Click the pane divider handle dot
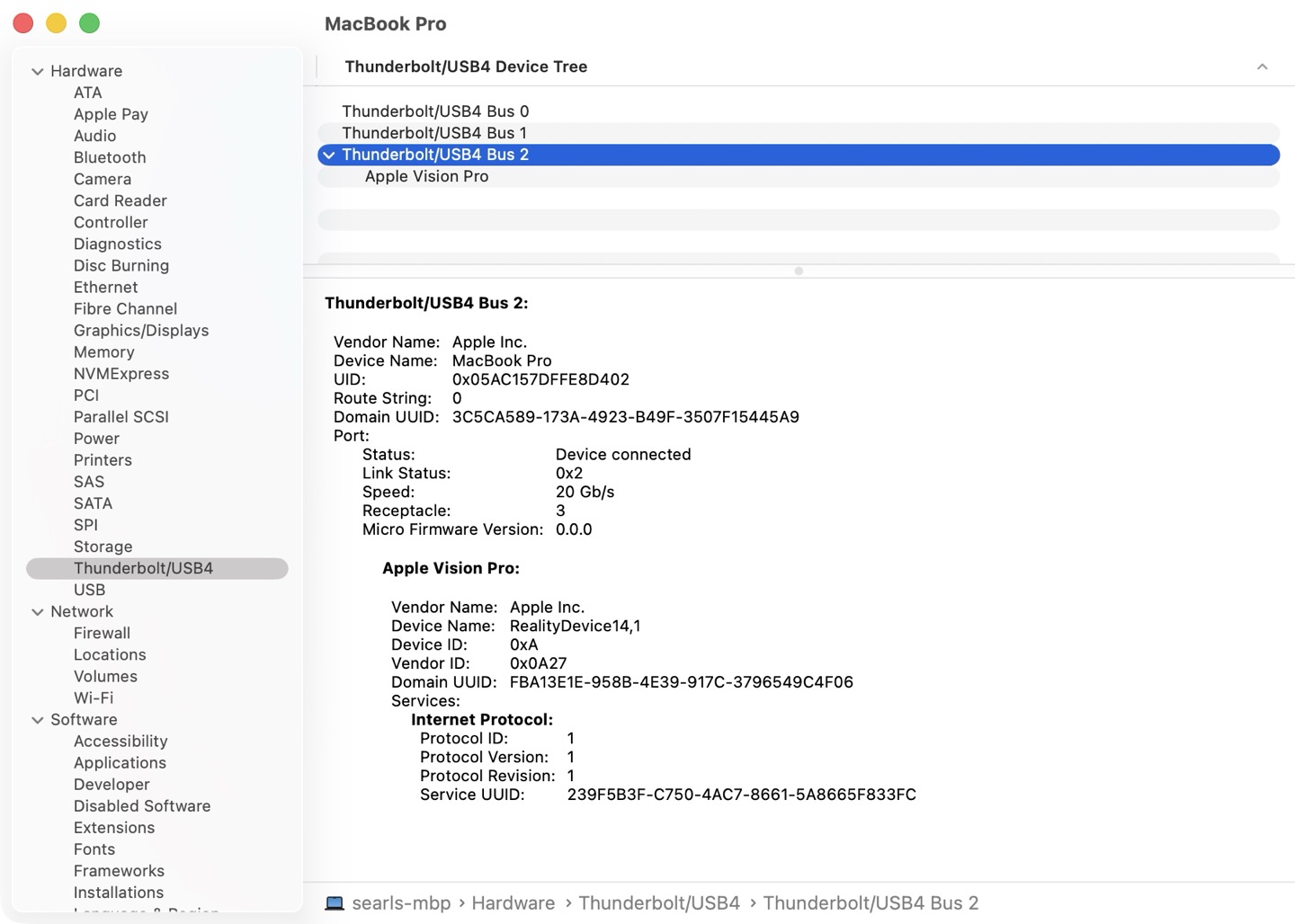Screen dimensions: 1295x924 [x=799, y=271]
